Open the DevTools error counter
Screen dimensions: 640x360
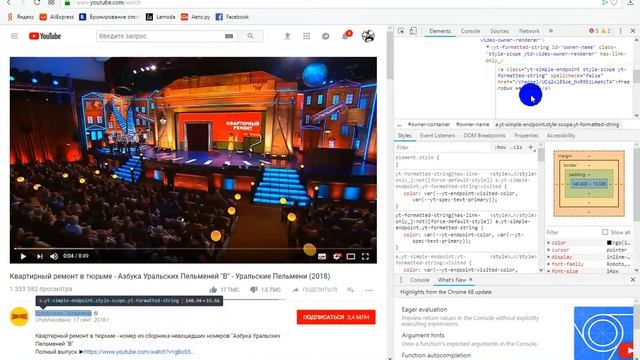pos(593,31)
